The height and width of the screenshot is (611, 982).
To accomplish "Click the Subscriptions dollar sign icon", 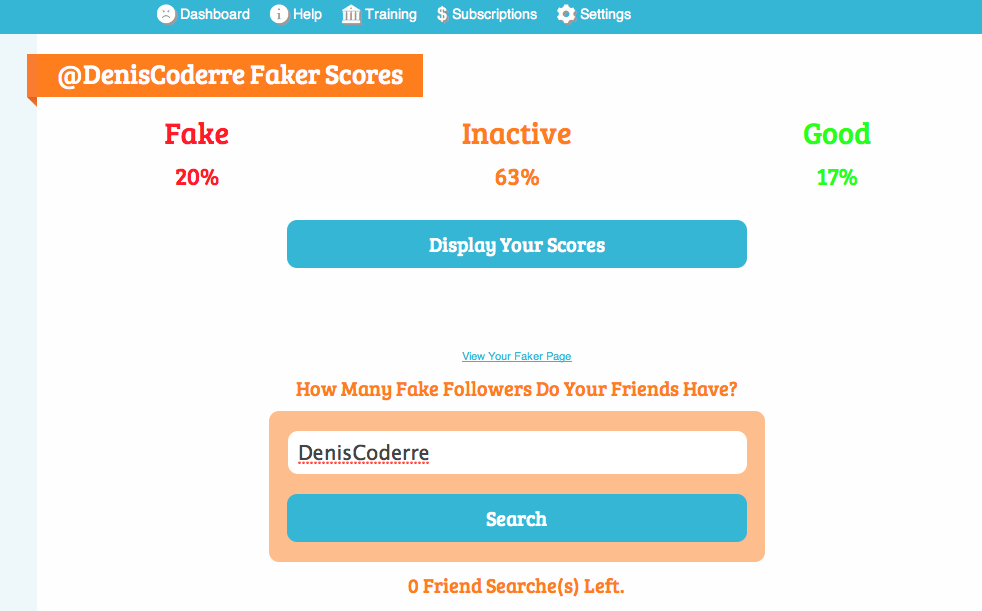I will click(442, 14).
